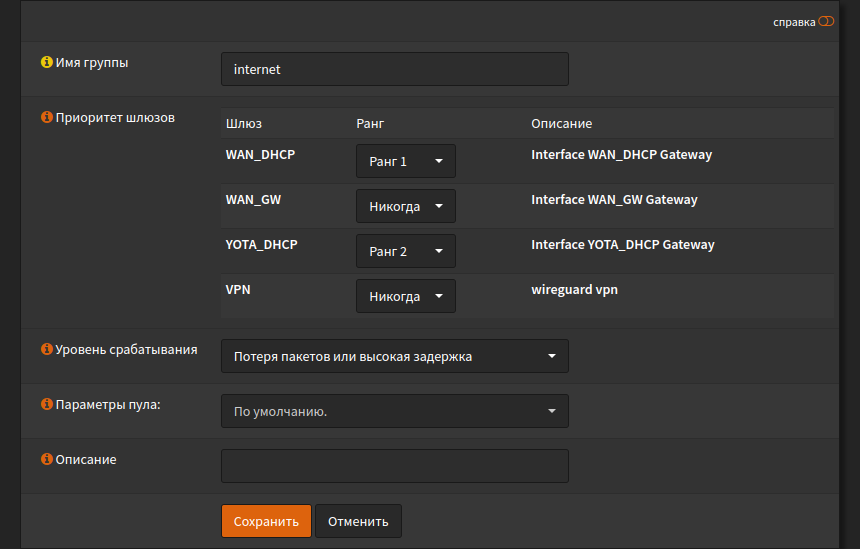This screenshot has height=549, width=860.
Task: Click text Interface YOTA_DHCP Gateway
Action: [x=623, y=245]
